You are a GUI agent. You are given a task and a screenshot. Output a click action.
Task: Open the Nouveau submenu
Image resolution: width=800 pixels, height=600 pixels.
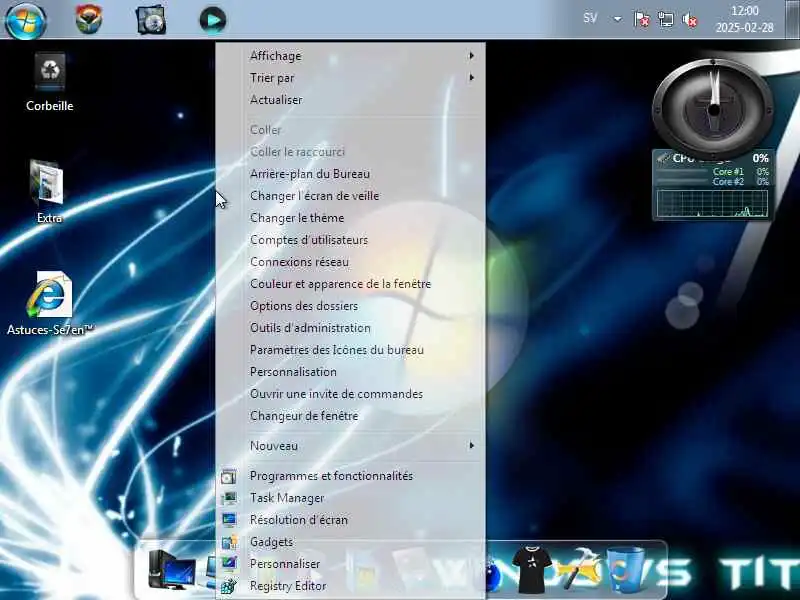351,445
